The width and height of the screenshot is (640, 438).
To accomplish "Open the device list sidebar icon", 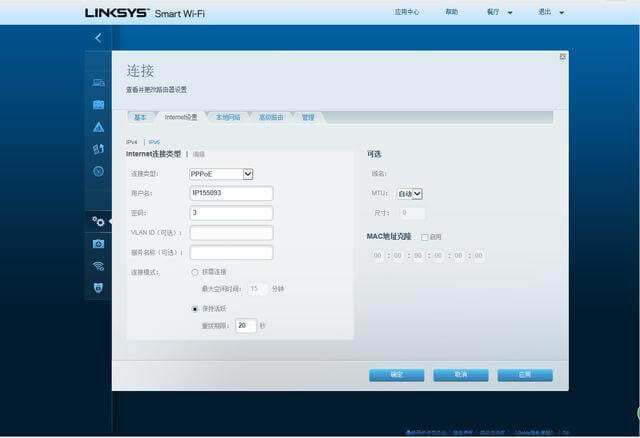I will point(98,83).
